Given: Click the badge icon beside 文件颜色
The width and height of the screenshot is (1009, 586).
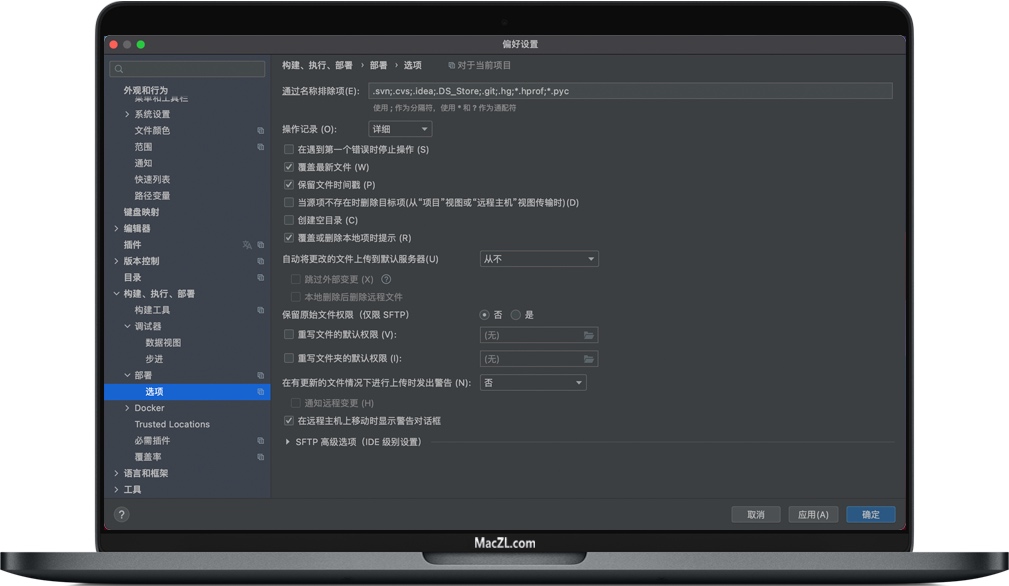Looking at the screenshot, I should [x=260, y=130].
